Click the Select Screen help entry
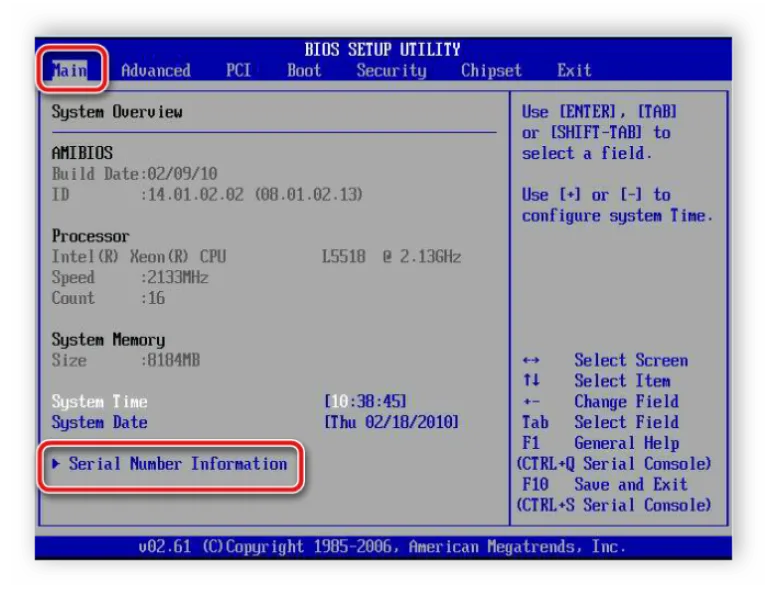768x596 pixels. [x=605, y=360]
